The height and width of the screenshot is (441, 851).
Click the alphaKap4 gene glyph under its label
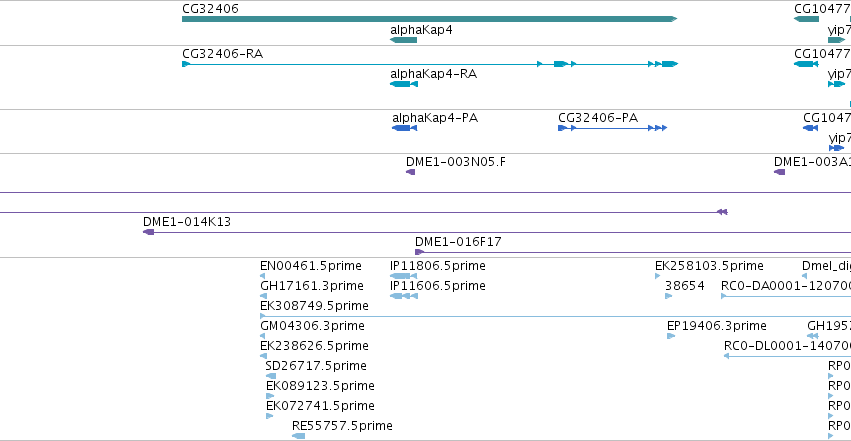point(403,40)
